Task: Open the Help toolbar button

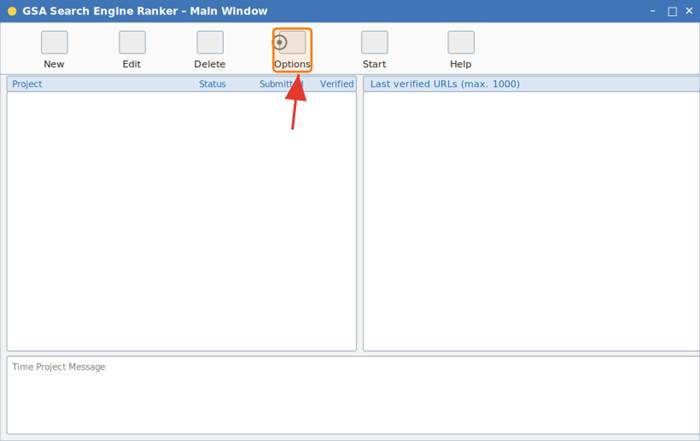Action: (461, 50)
